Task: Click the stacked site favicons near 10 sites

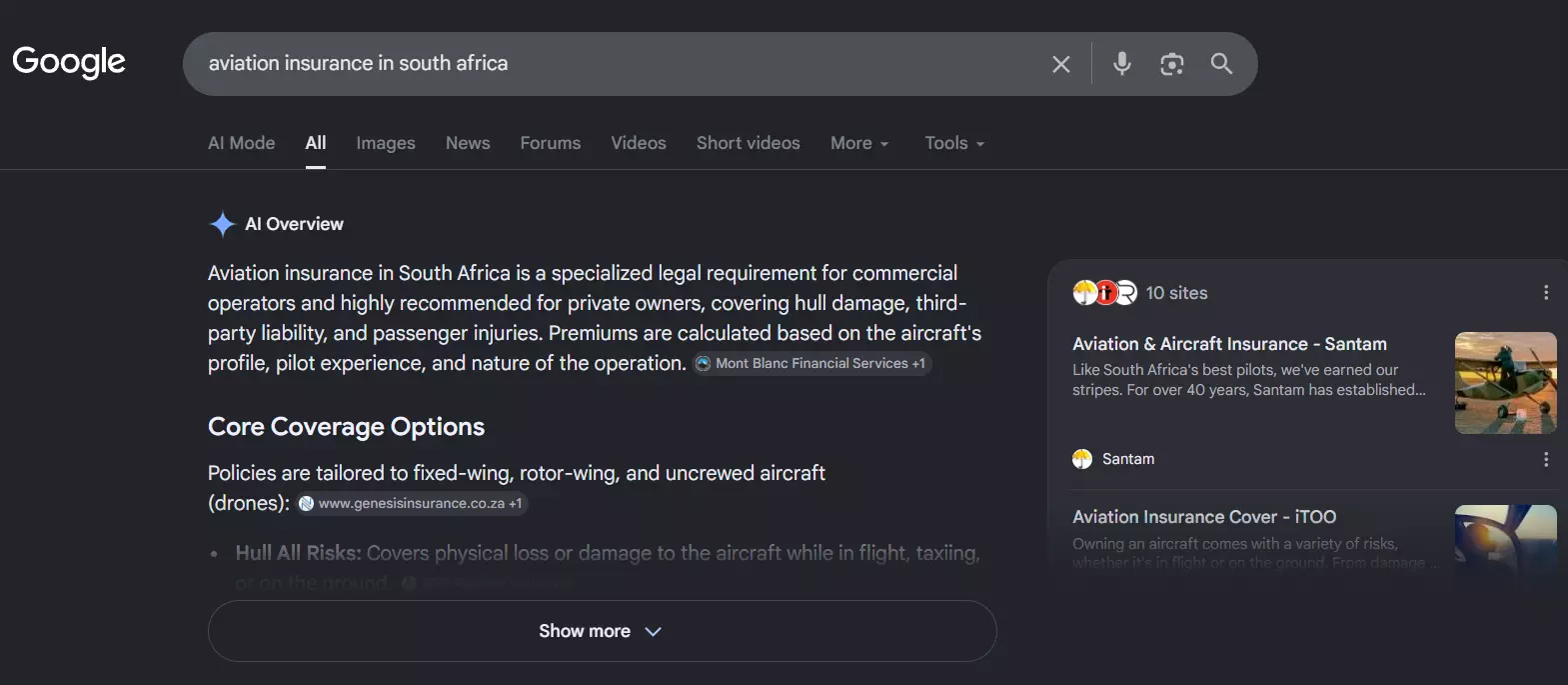Action: (1104, 293)
